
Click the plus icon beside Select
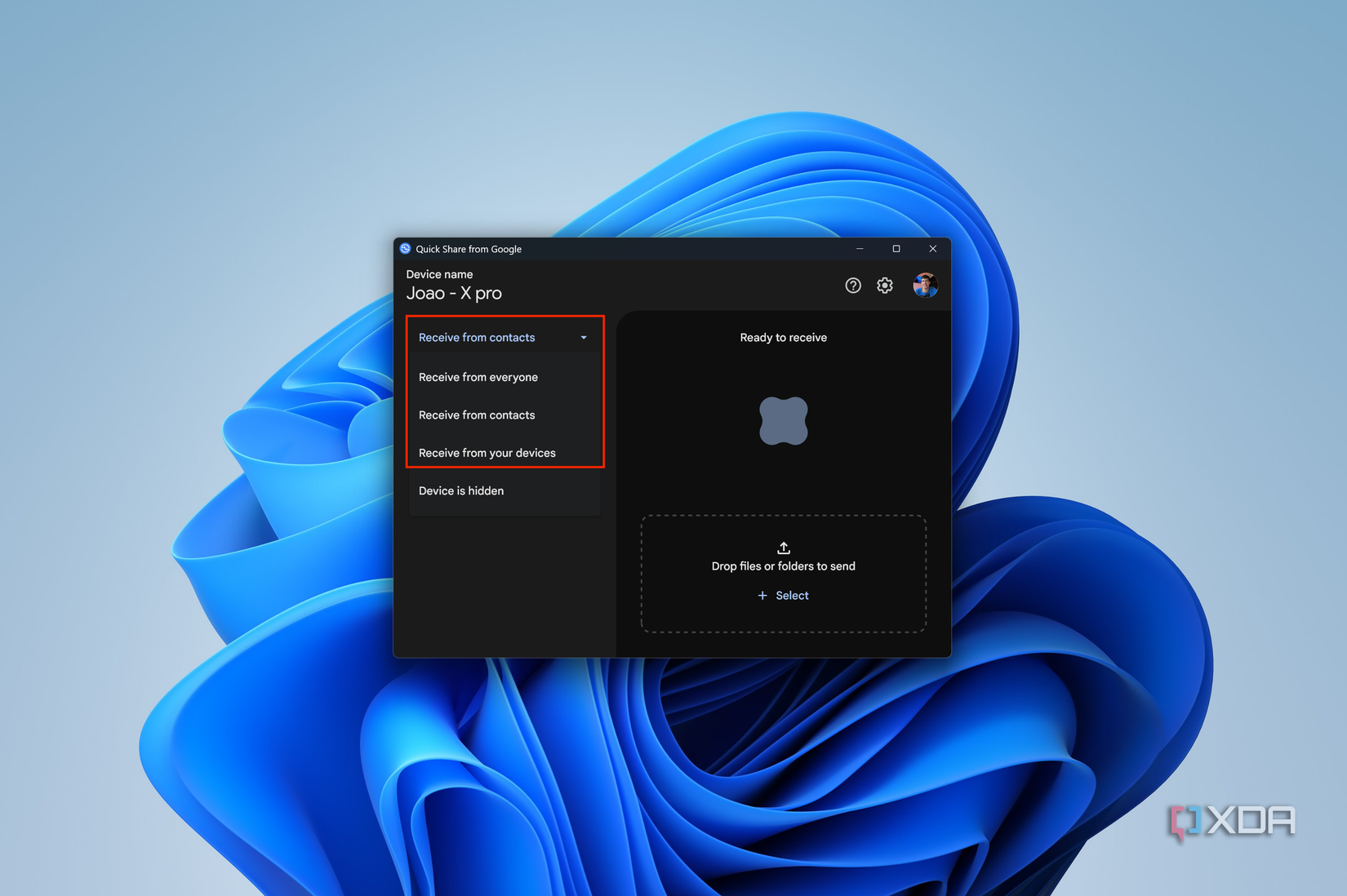762,595
